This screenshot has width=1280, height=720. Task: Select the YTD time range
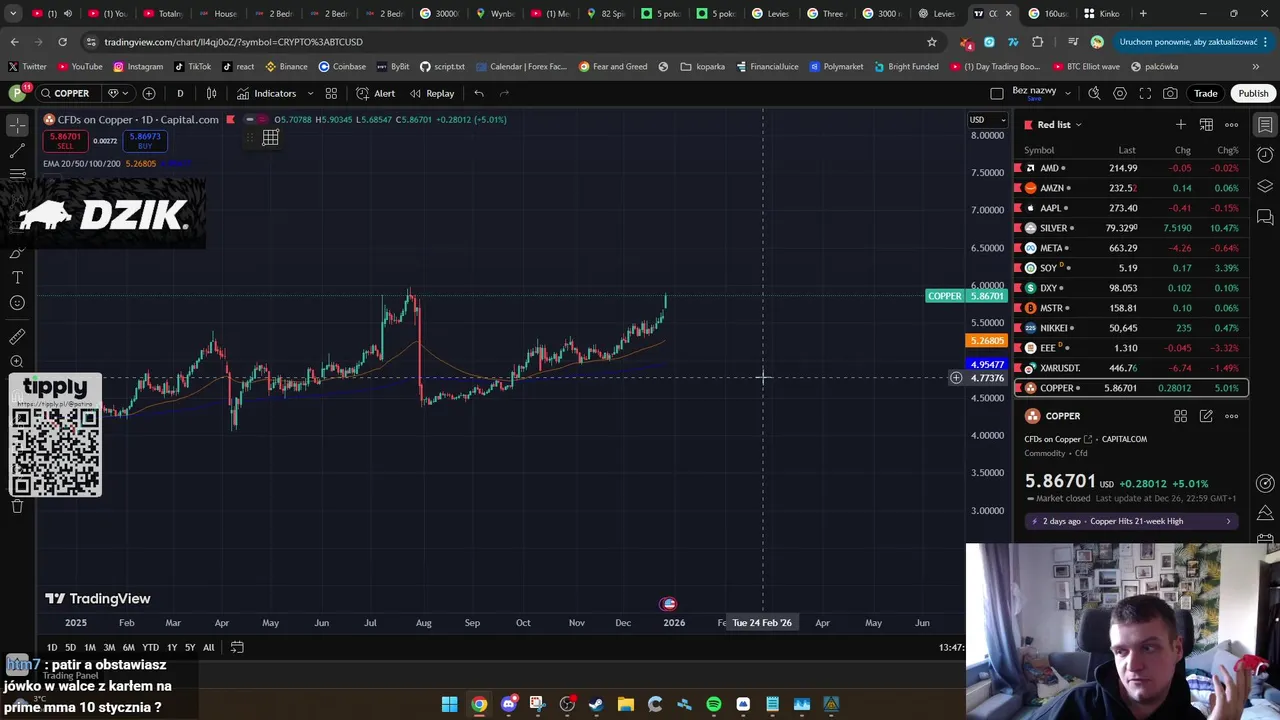150,647
